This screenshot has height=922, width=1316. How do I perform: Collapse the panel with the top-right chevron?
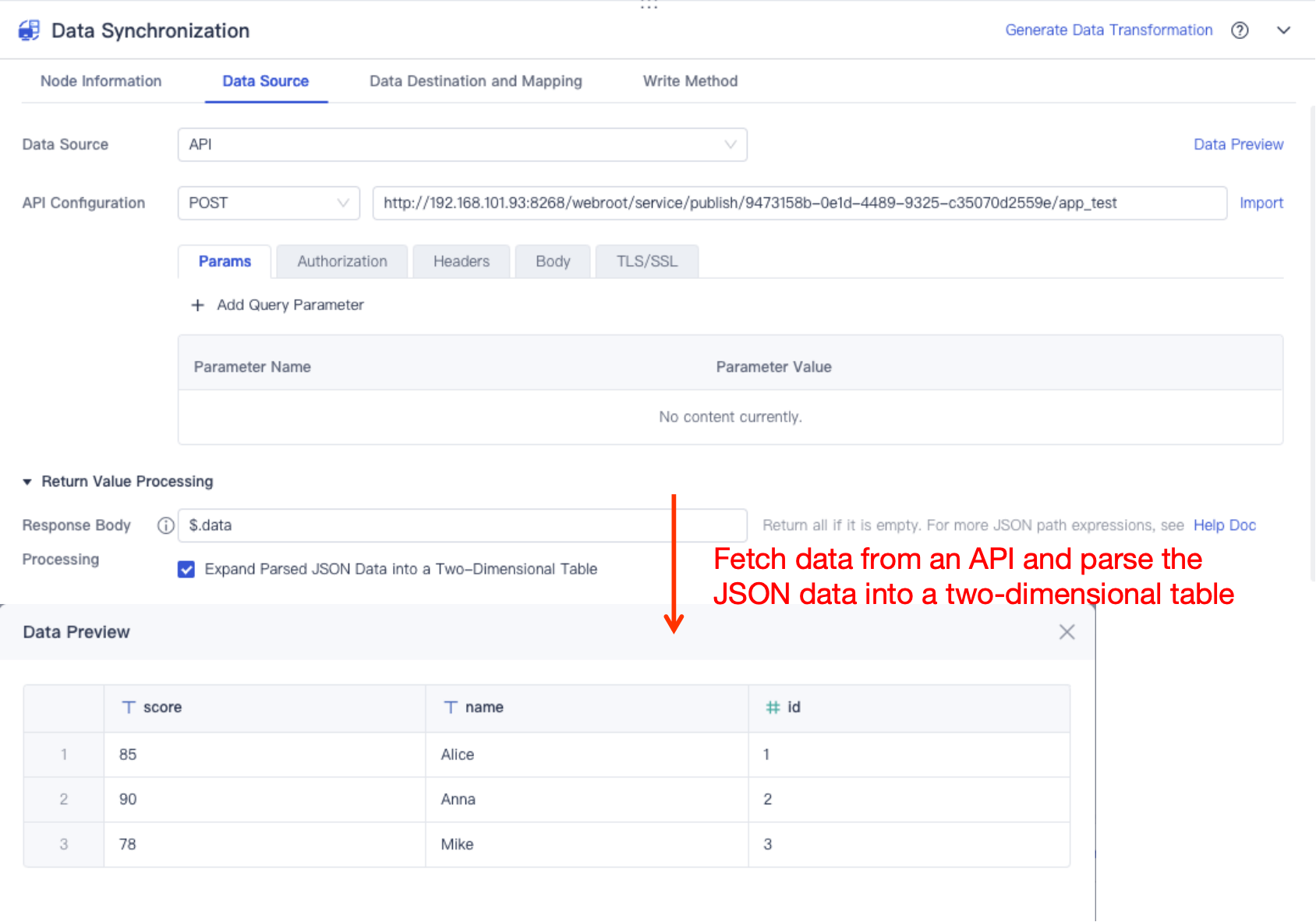1283,30
